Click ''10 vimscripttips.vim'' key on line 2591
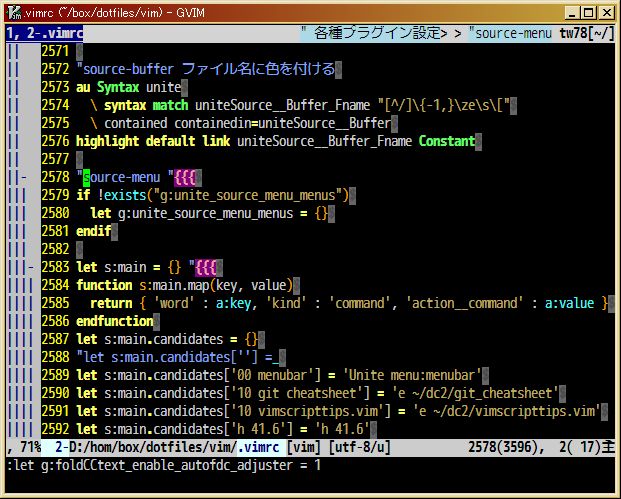621x499 pixels. 307,411
